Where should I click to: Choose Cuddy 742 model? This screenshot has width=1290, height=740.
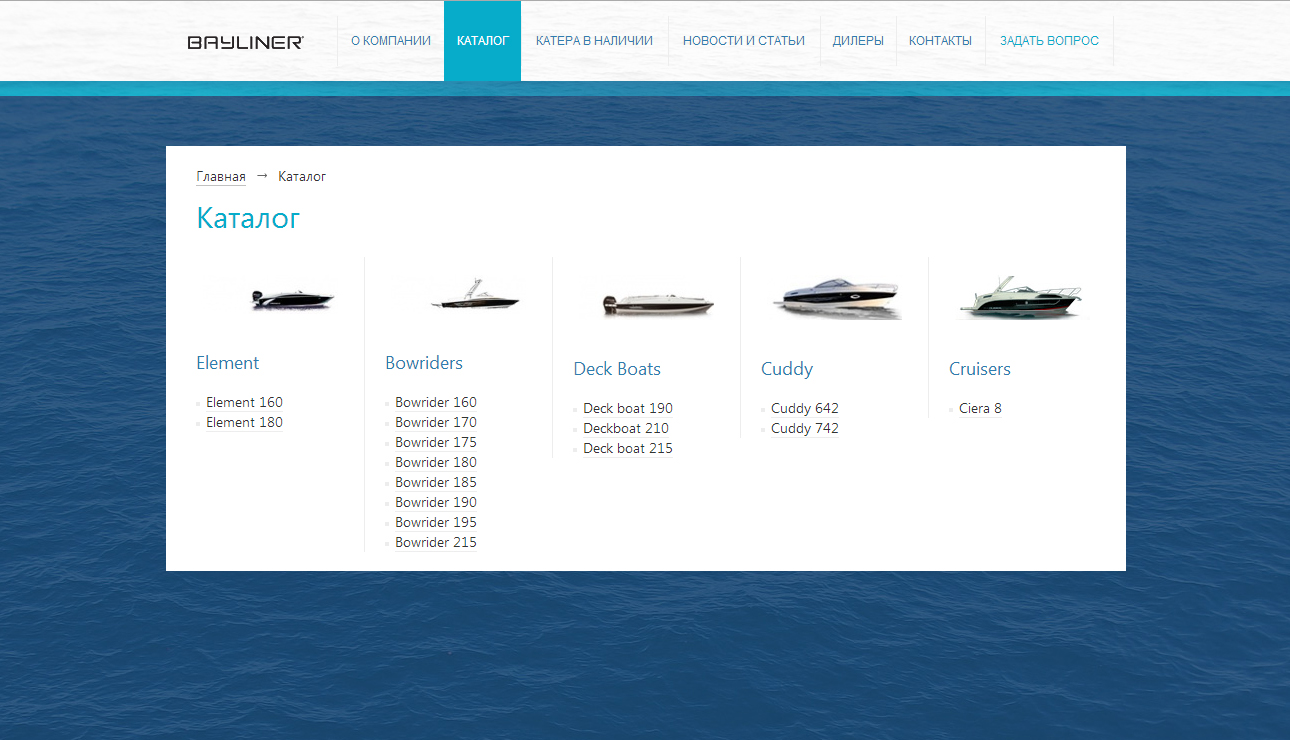805,429
